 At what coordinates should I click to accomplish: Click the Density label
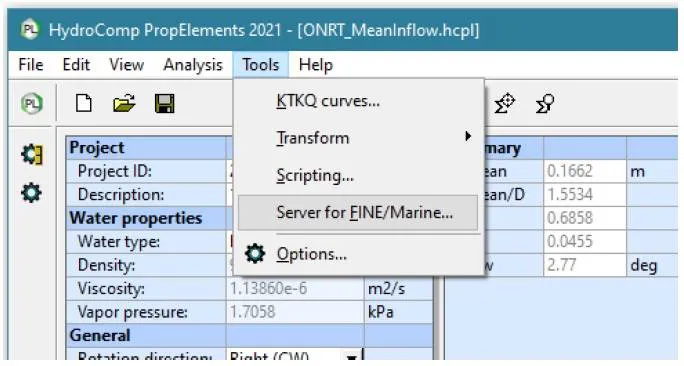(106, 265)
